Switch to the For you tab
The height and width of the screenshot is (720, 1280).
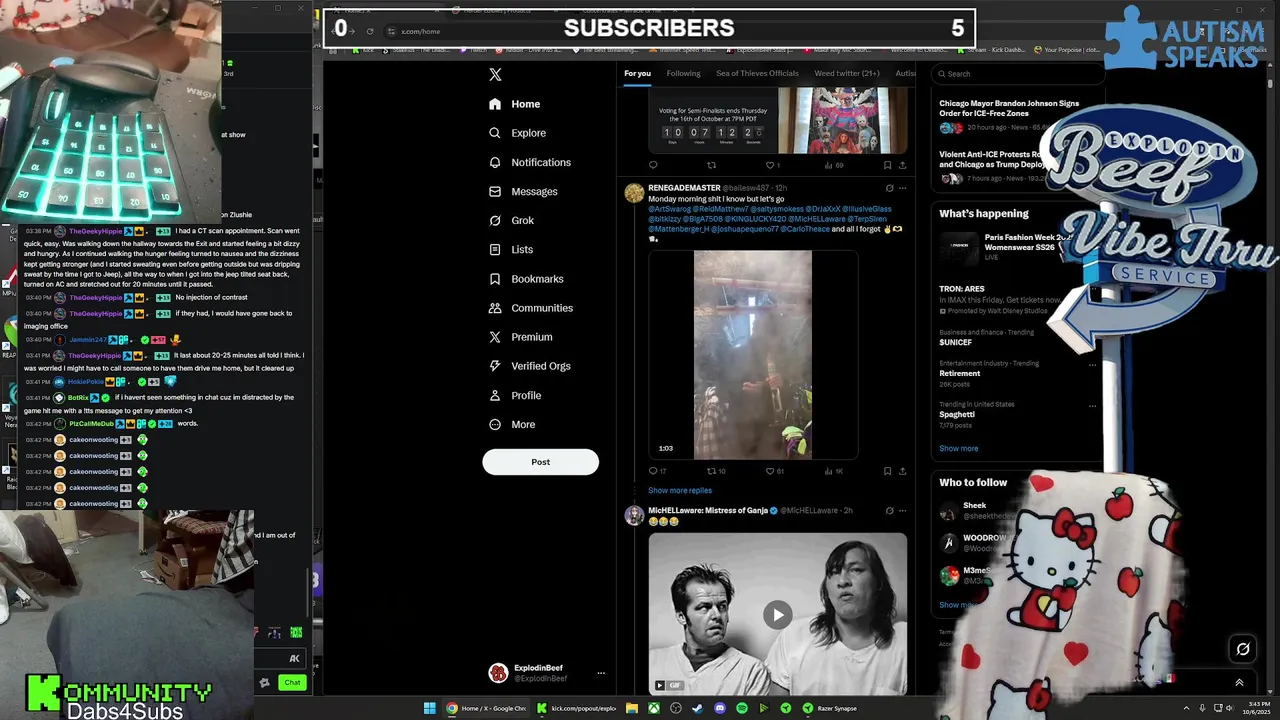(x=637, y=73)
